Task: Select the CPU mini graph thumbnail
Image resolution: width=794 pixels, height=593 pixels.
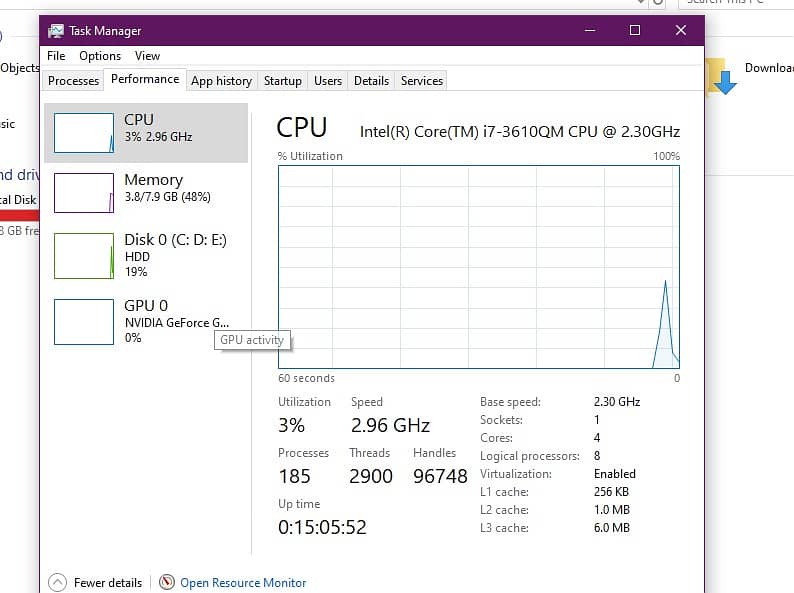Action: pos(84,133)
